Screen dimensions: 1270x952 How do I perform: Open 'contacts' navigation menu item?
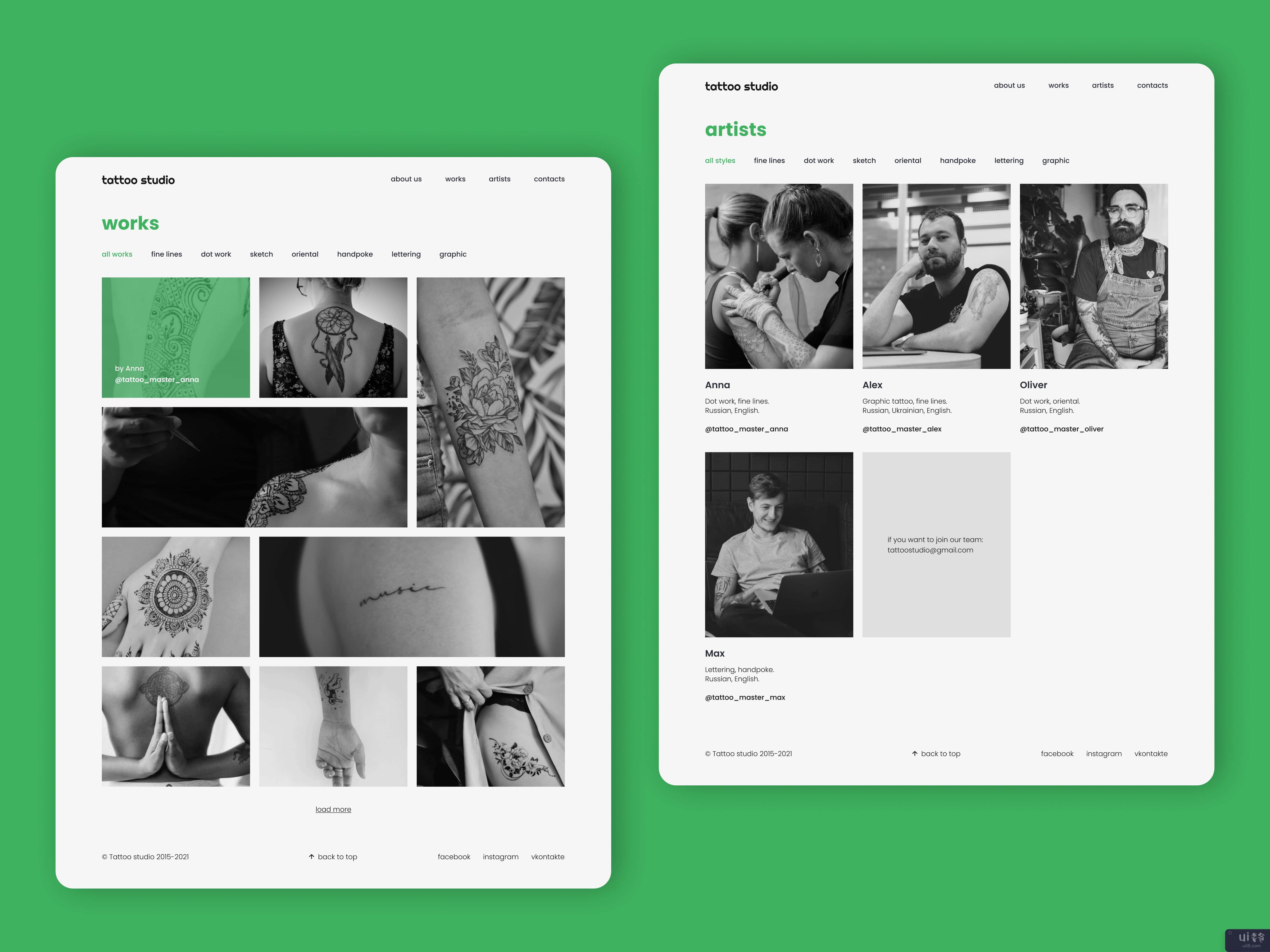point(1152,85)
